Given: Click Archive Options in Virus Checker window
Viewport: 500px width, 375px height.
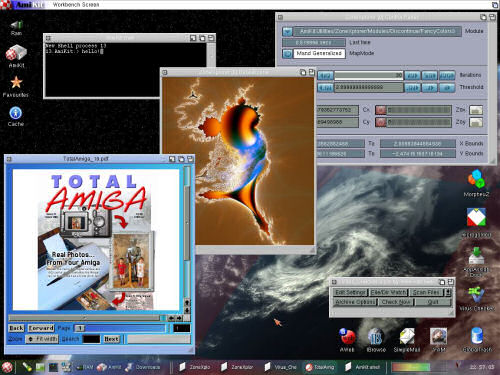Looking at the screenshot, I should 355,302.
